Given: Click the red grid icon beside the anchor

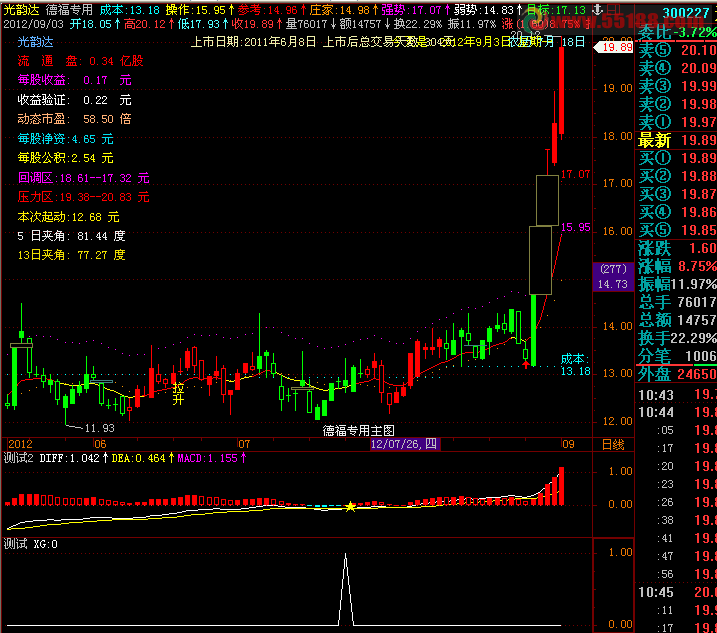Looking at the screenshot, I should (613, 9).
